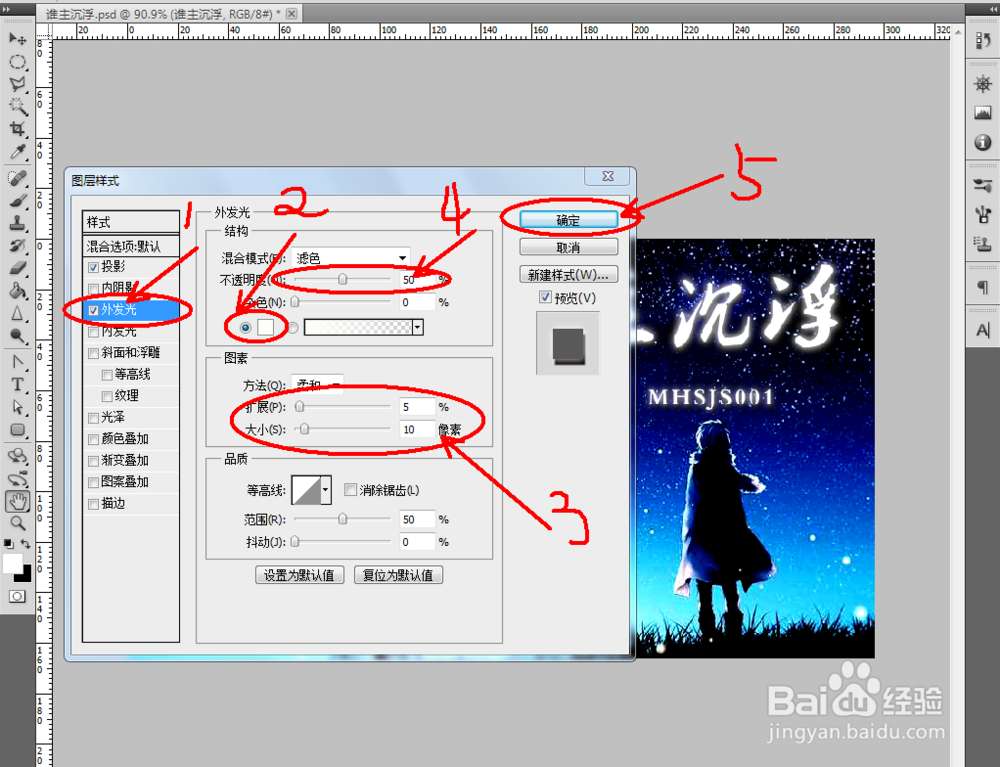Open the History panel icon
This screenshot has width=1000, height=767.
[x=982, y=41]
